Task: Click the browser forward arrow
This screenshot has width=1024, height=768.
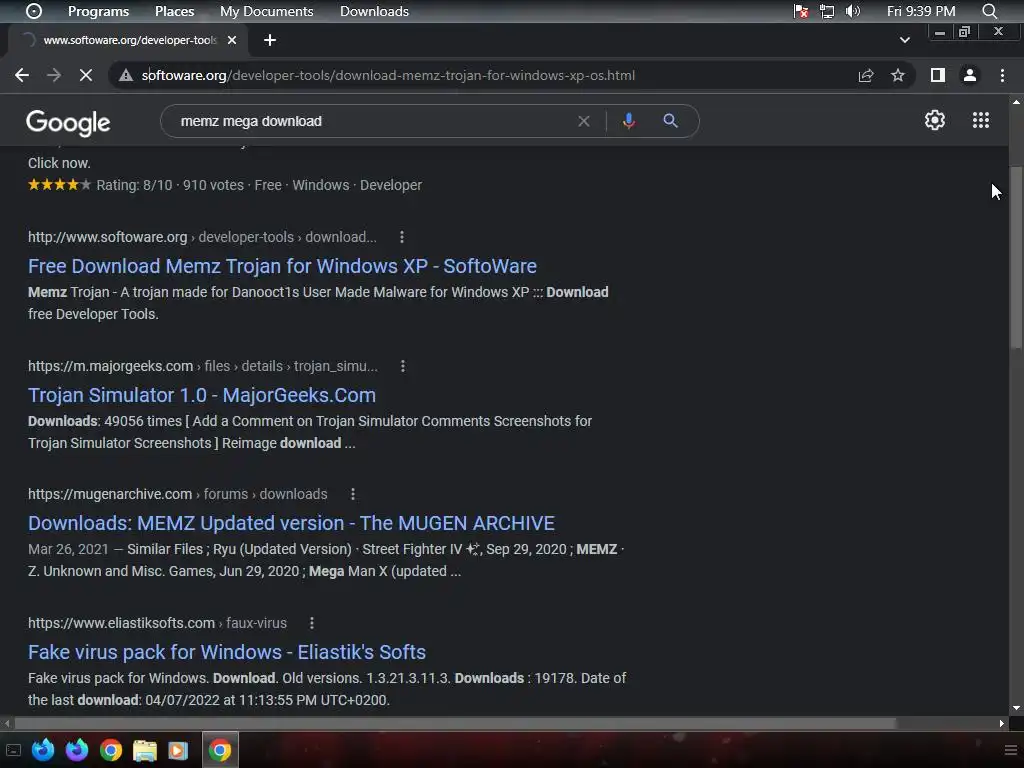Action: coord(54,75)
